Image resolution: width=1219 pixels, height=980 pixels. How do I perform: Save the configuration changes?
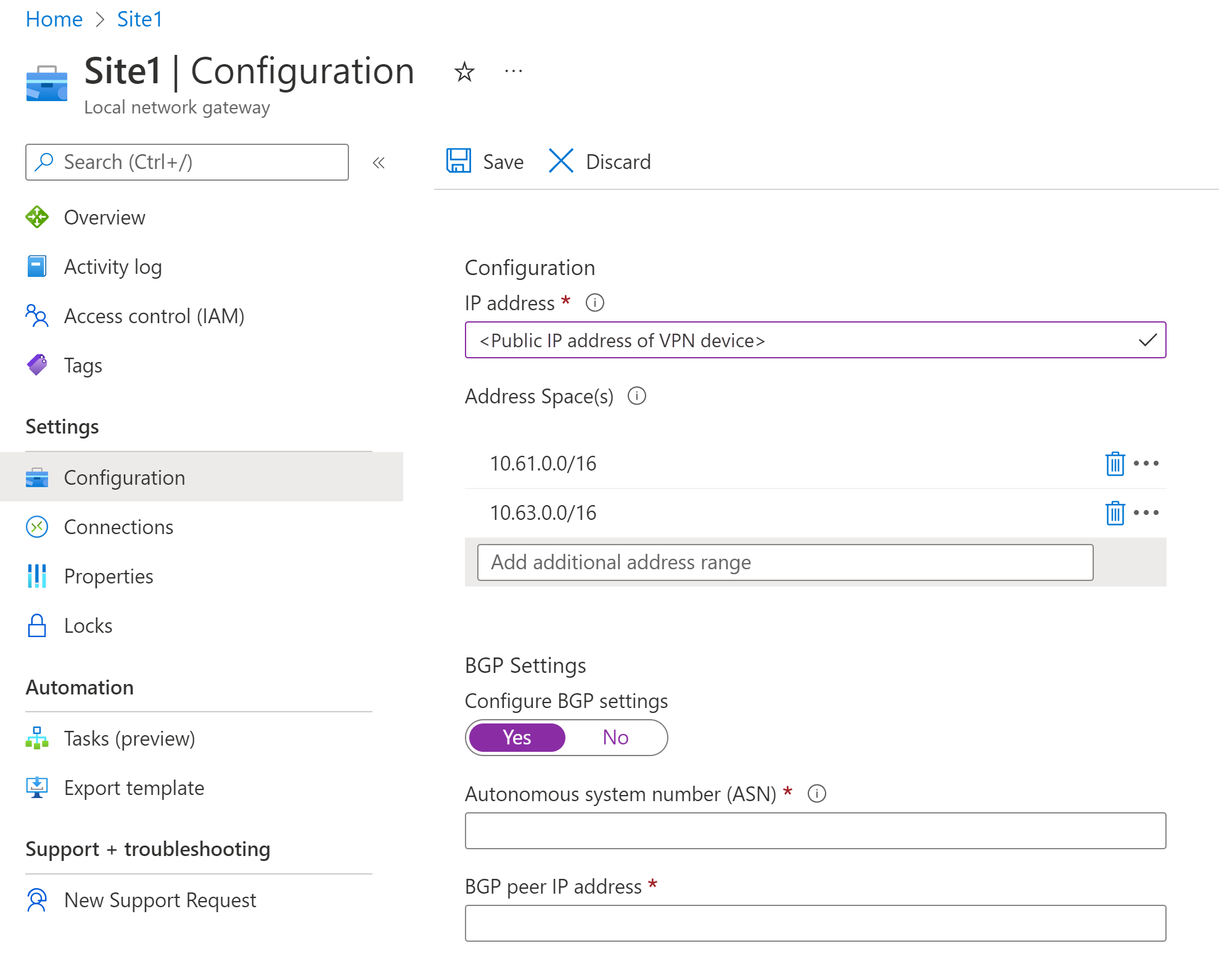[485, 162]
